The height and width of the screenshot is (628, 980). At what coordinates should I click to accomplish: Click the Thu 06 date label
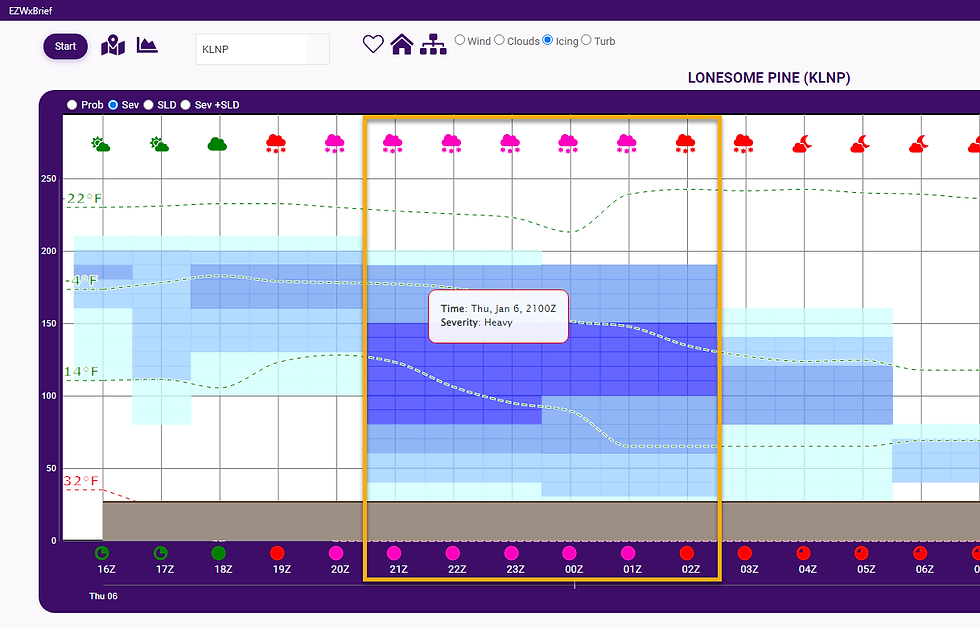103,596
